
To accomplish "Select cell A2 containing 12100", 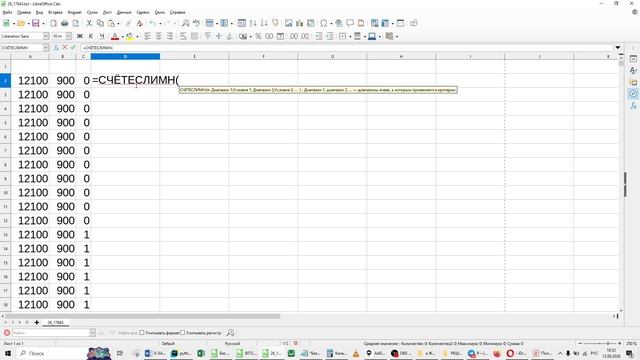I will click(x=30, y=80).
